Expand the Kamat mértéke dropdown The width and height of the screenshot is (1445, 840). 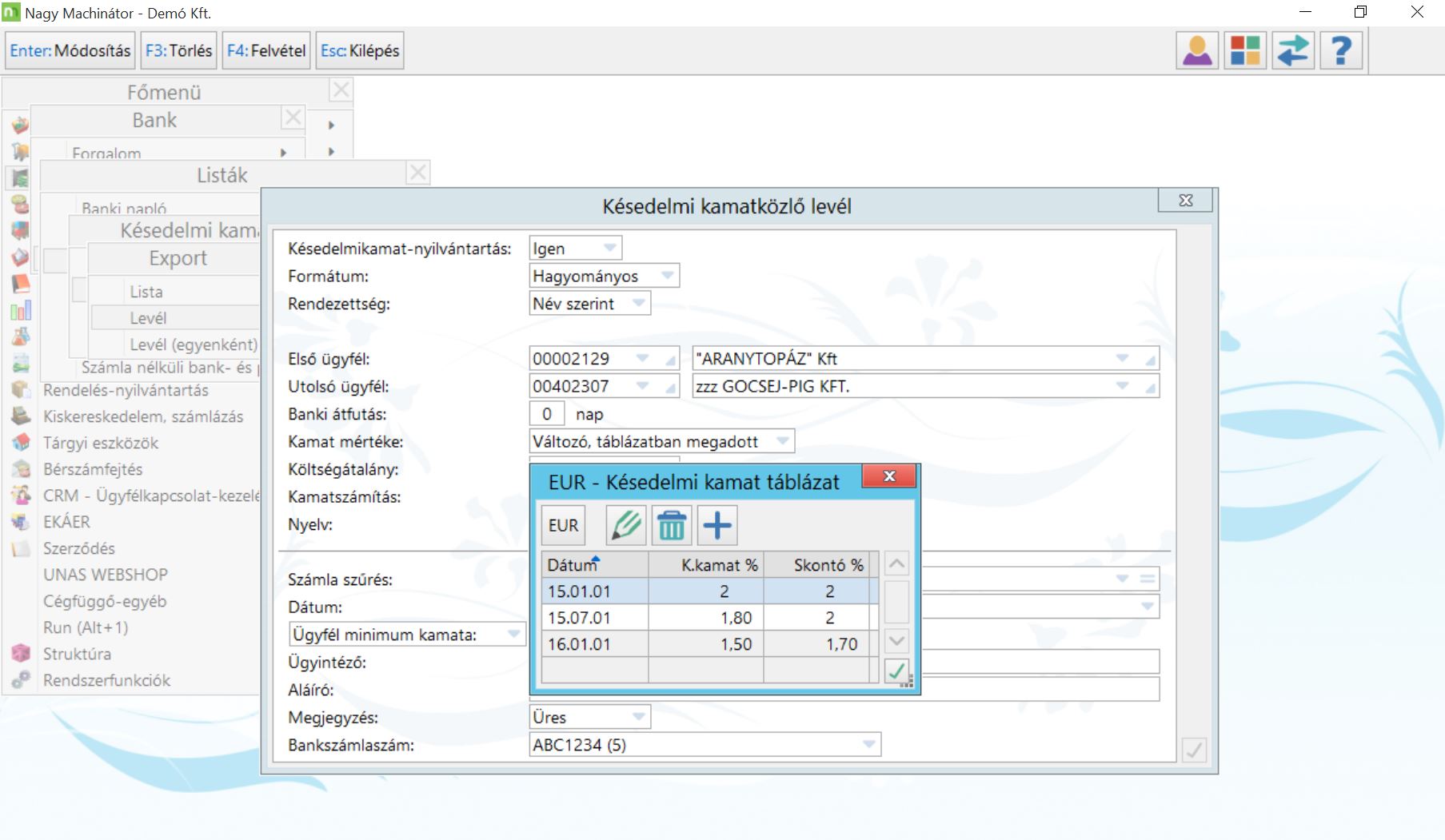(782, 441)
